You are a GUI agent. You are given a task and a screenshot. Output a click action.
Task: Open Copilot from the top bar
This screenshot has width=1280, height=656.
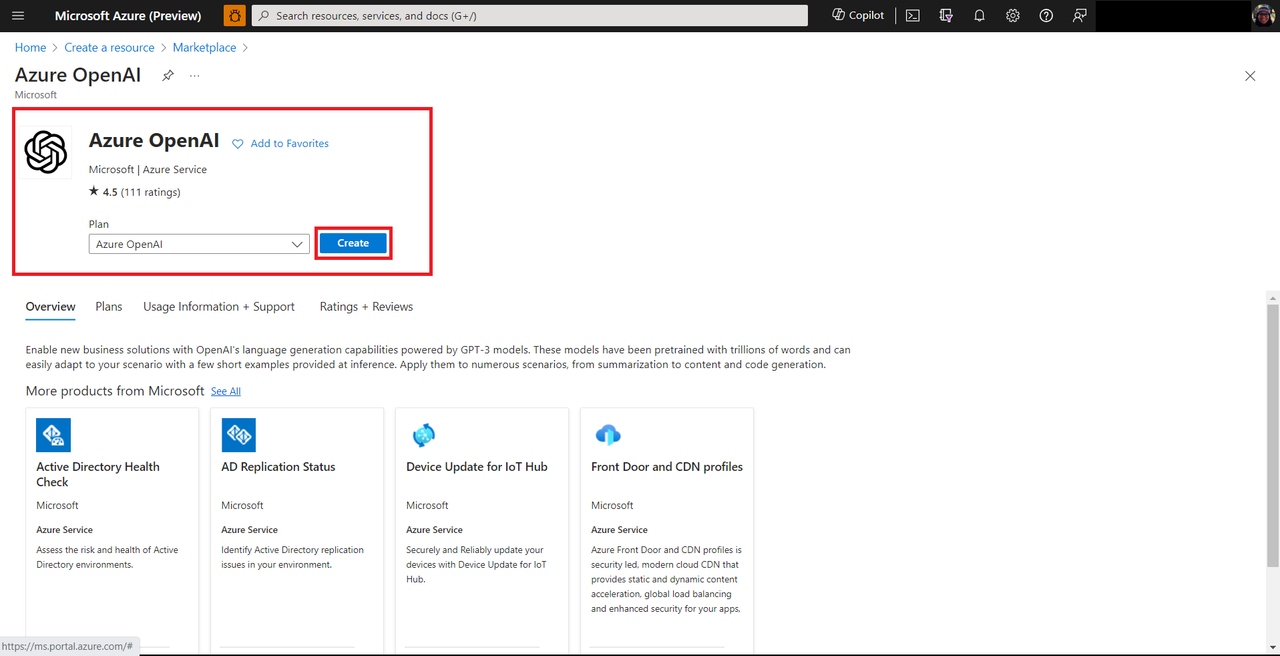tap(858, 16)
